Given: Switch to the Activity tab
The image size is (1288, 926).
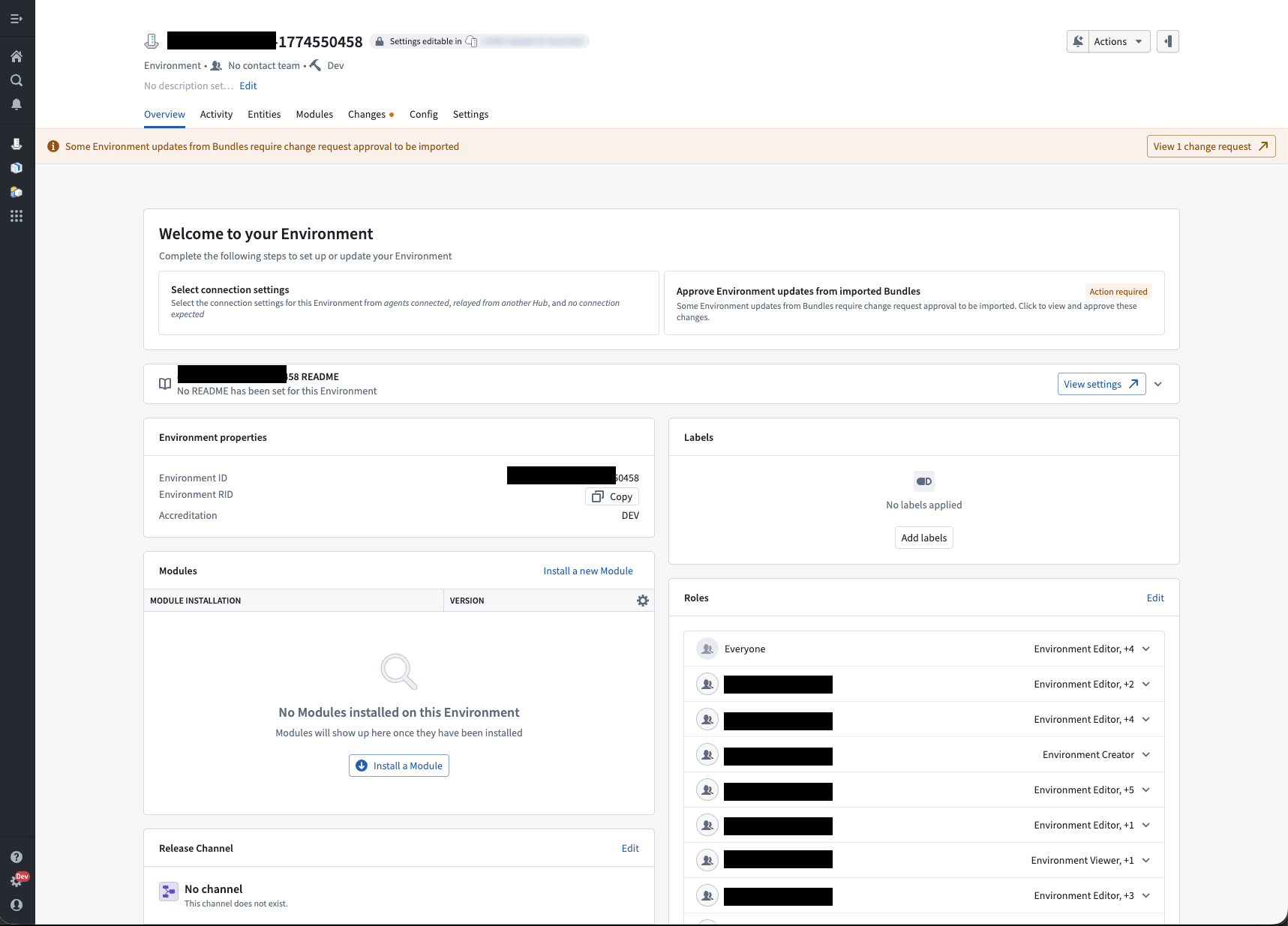Looking at the screenshot, I should point(216,114).
